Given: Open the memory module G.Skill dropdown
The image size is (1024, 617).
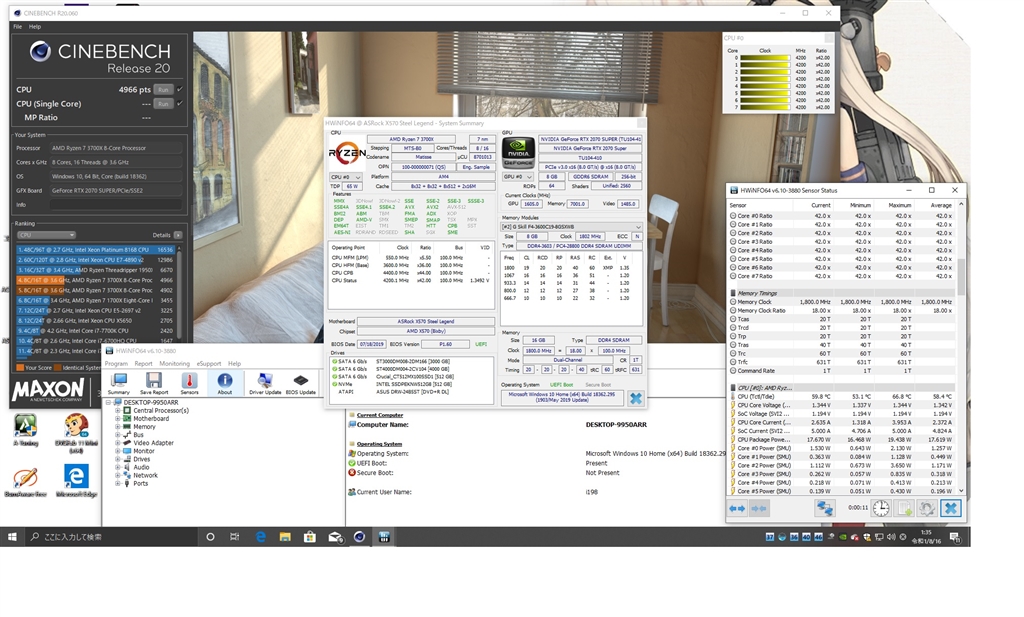Looking at the screenshot, I should 571,227.
